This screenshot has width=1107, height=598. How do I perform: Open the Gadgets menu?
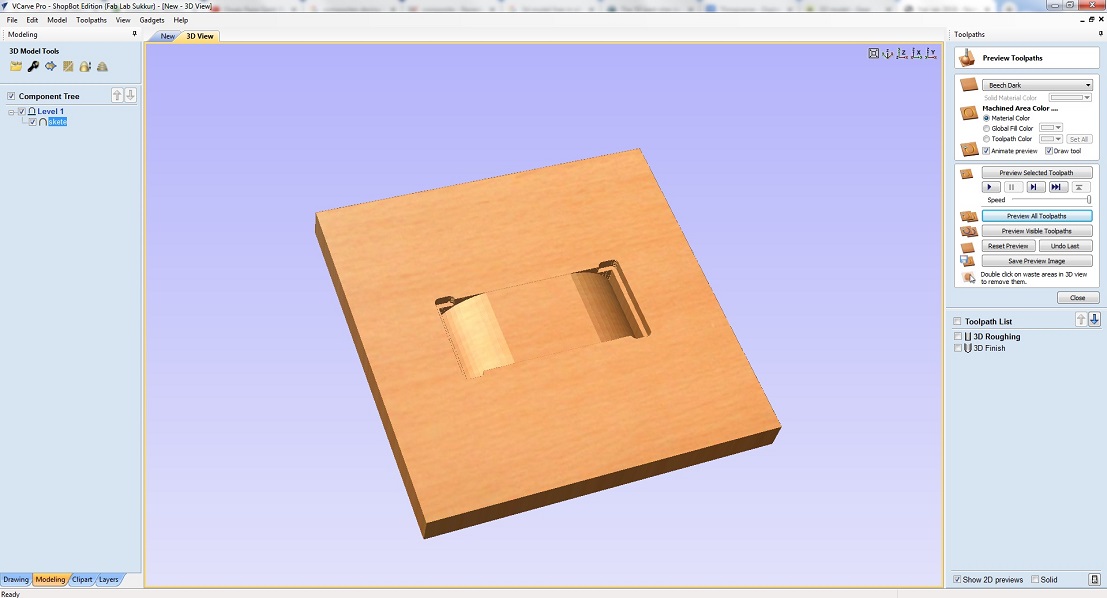(x=152, y=20)
